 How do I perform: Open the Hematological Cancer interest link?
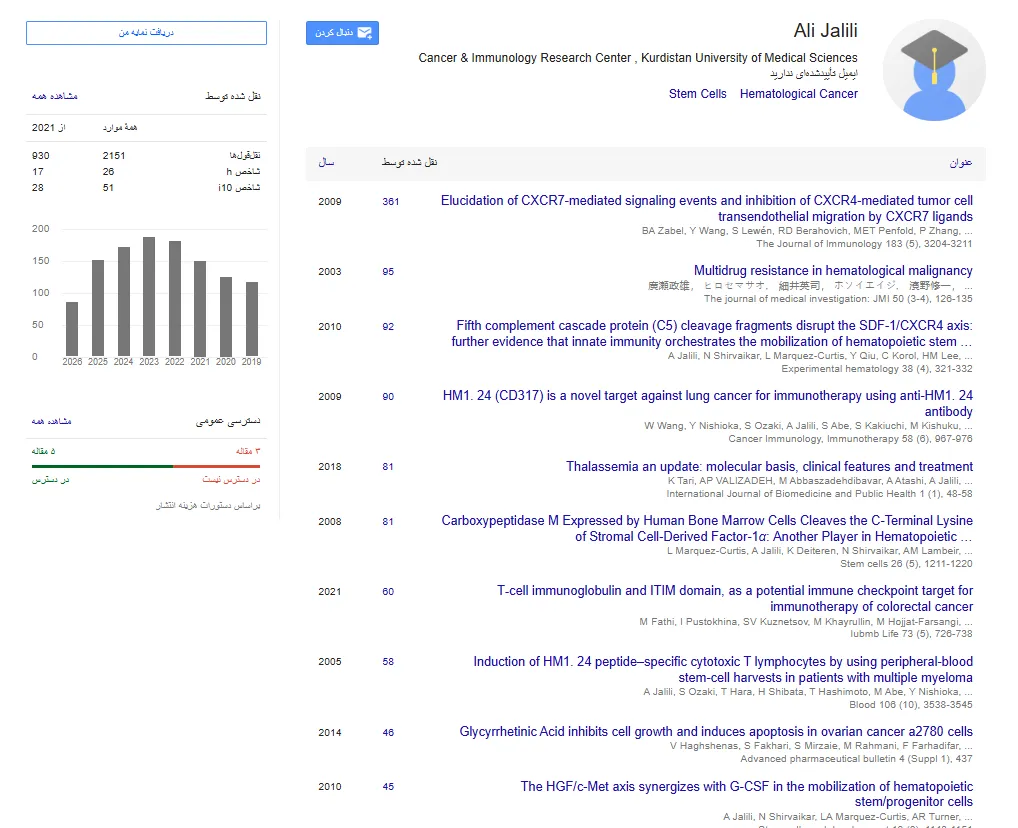[799, 94]
